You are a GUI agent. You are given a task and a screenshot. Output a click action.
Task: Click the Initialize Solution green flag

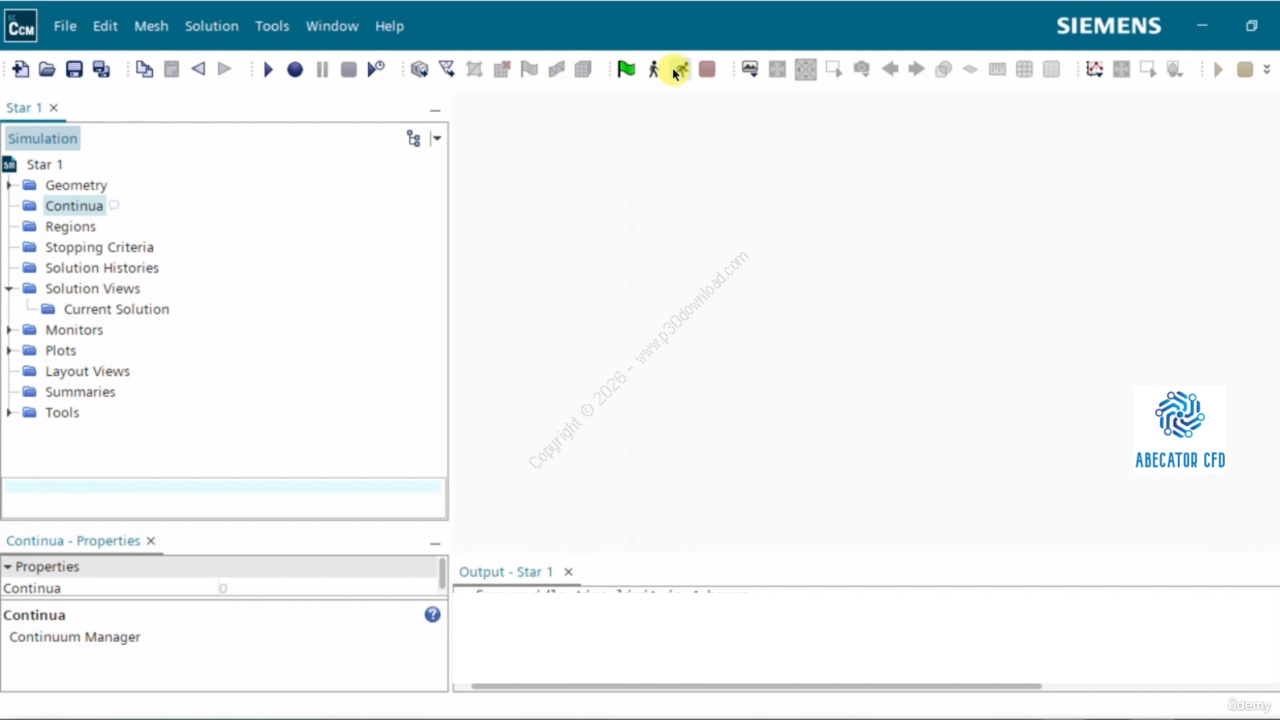(626, 69)
